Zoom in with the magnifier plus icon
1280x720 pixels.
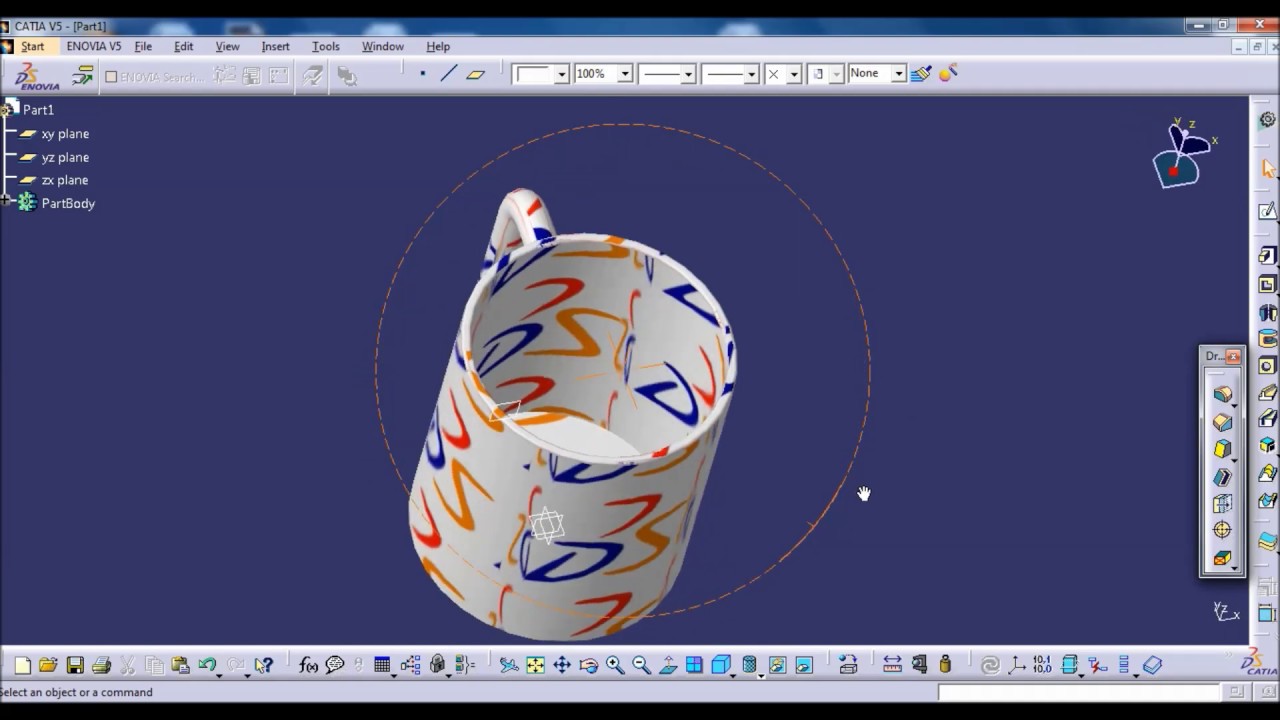pyautogui.click(x=614, y=665)
